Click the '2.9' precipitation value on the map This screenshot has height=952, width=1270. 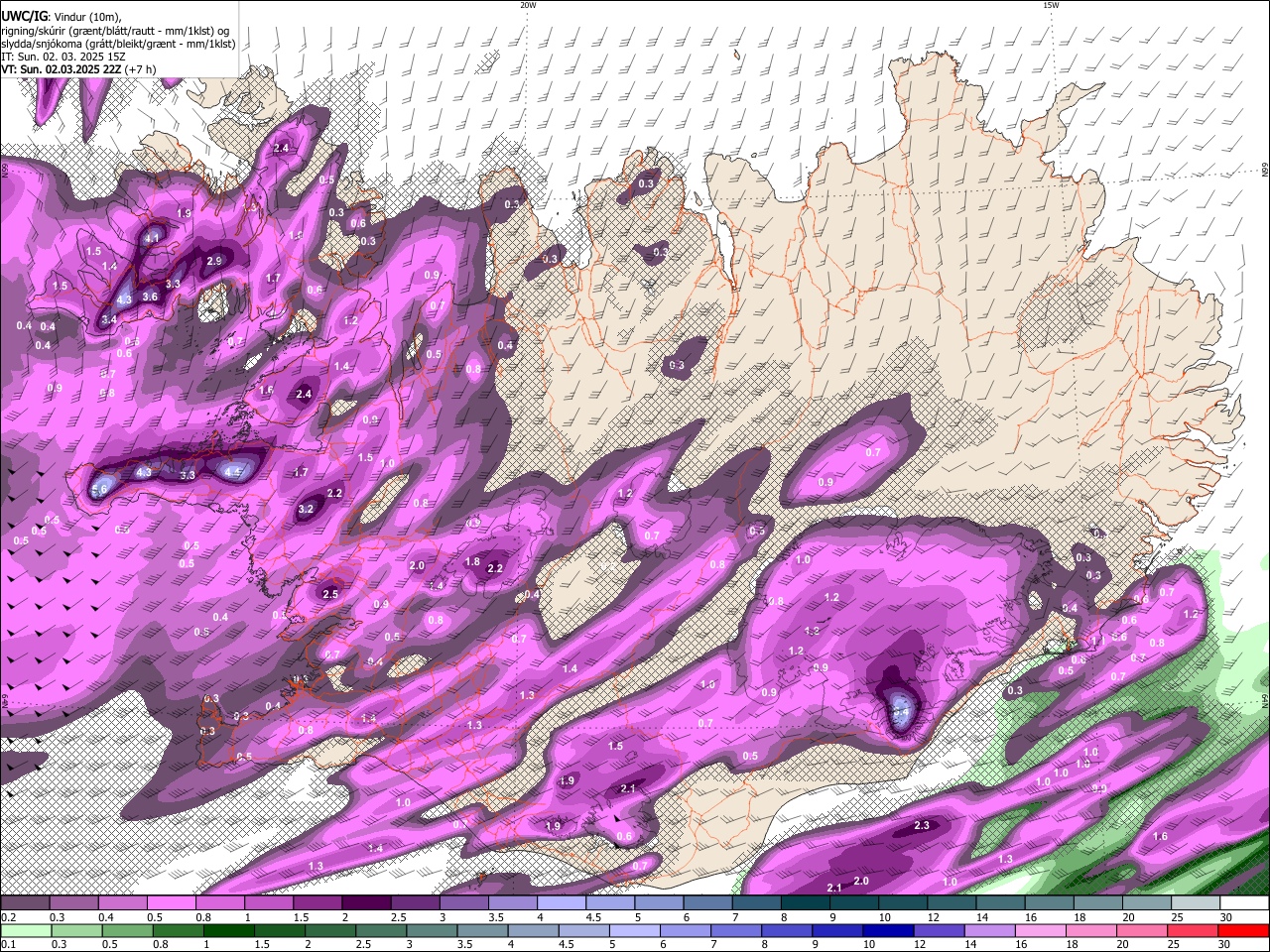point(214,261)
